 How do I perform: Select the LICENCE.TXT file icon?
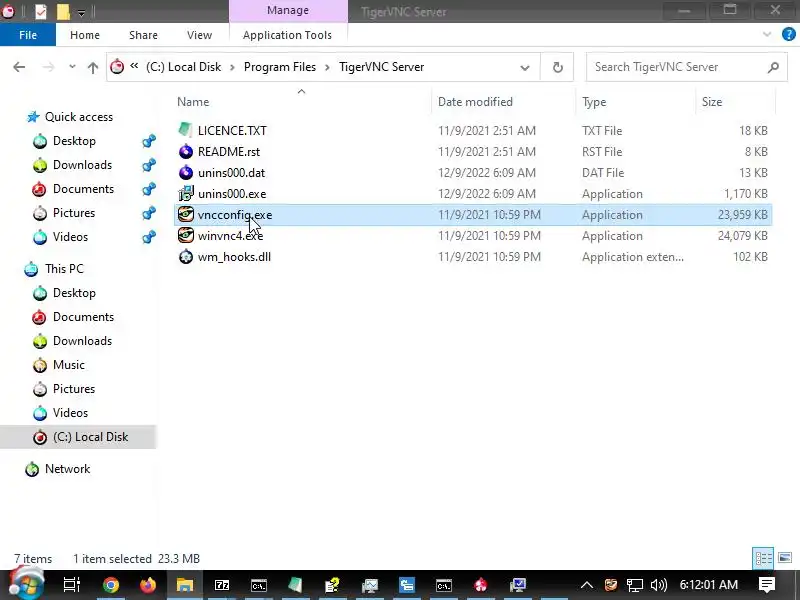click(186, 130)
